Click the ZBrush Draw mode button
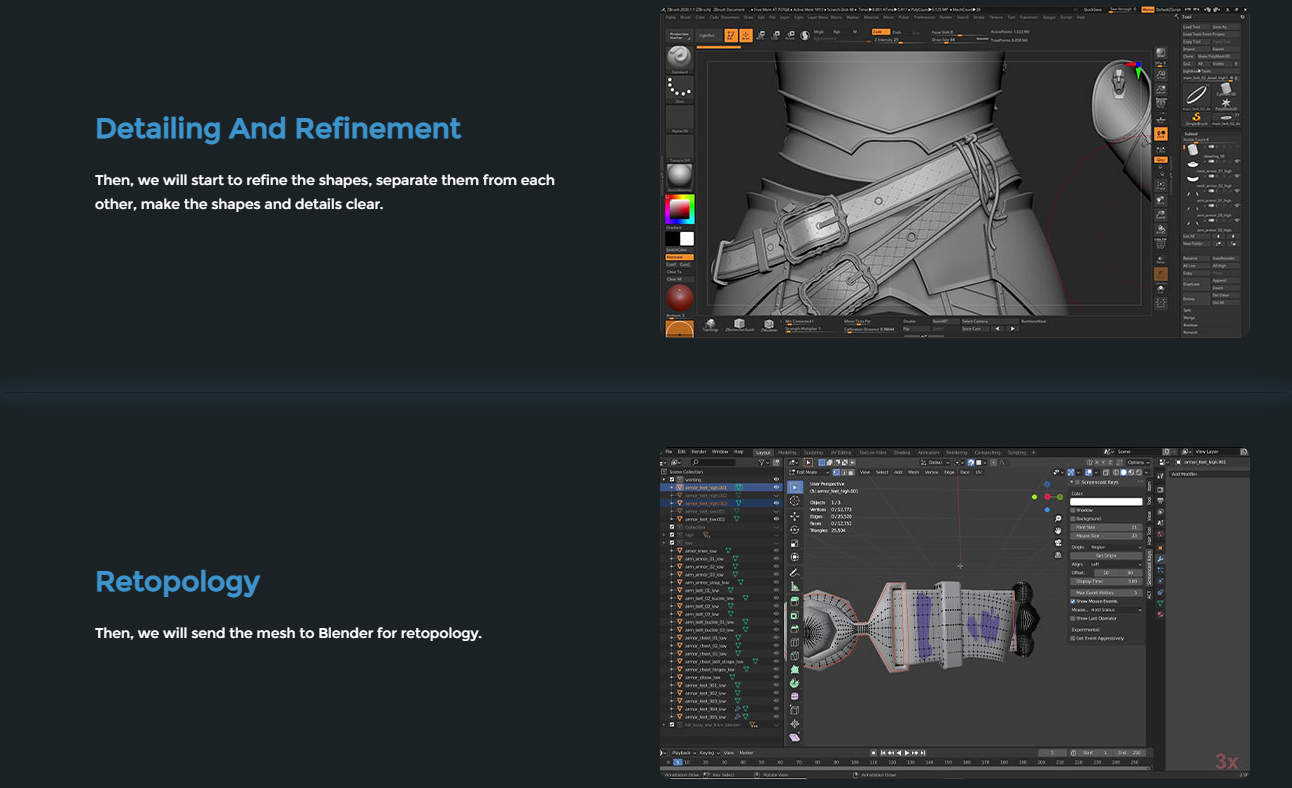The height and width of the screenshot is (788, 1292). [x=746, y=35]
